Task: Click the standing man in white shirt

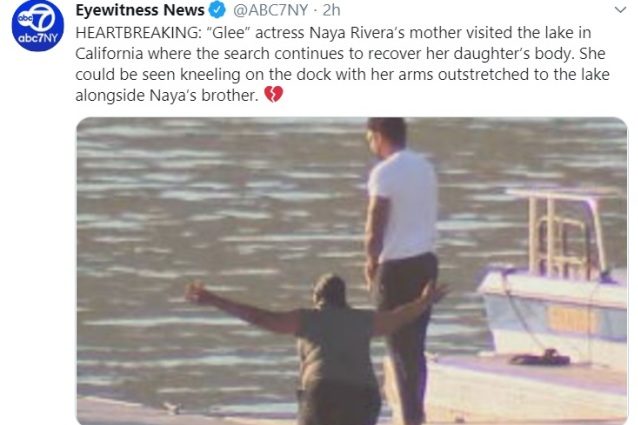Action: pyautogui.click(x=402, y=260)
